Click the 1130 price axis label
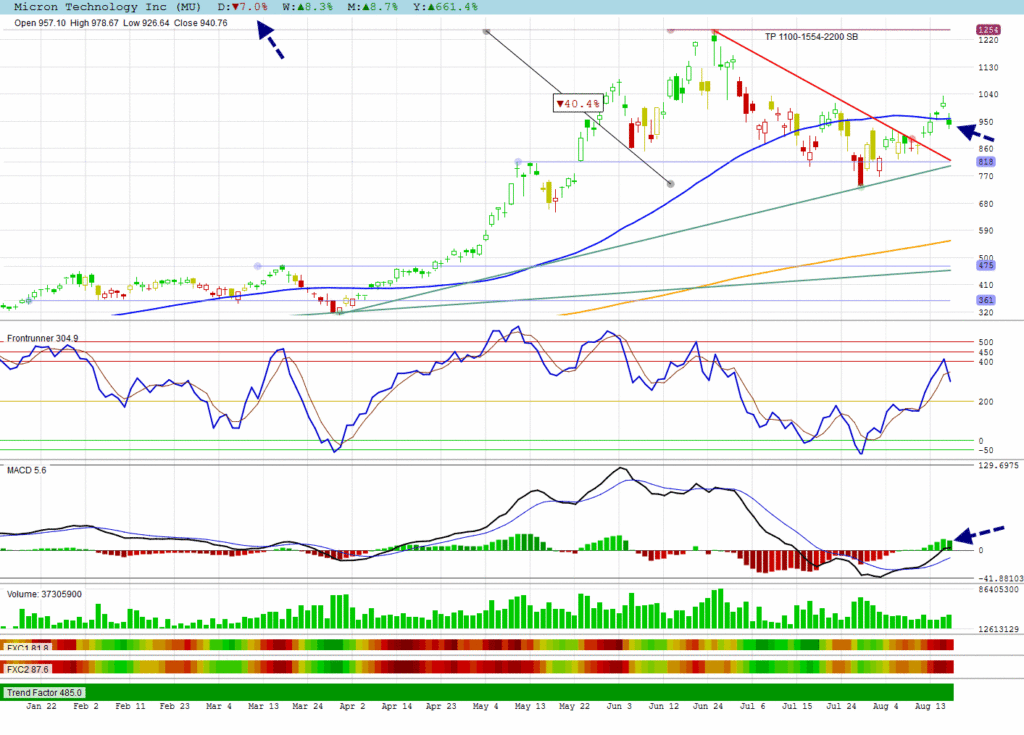The height and width of the screenshot is (735, 1024). coord(988,67)
